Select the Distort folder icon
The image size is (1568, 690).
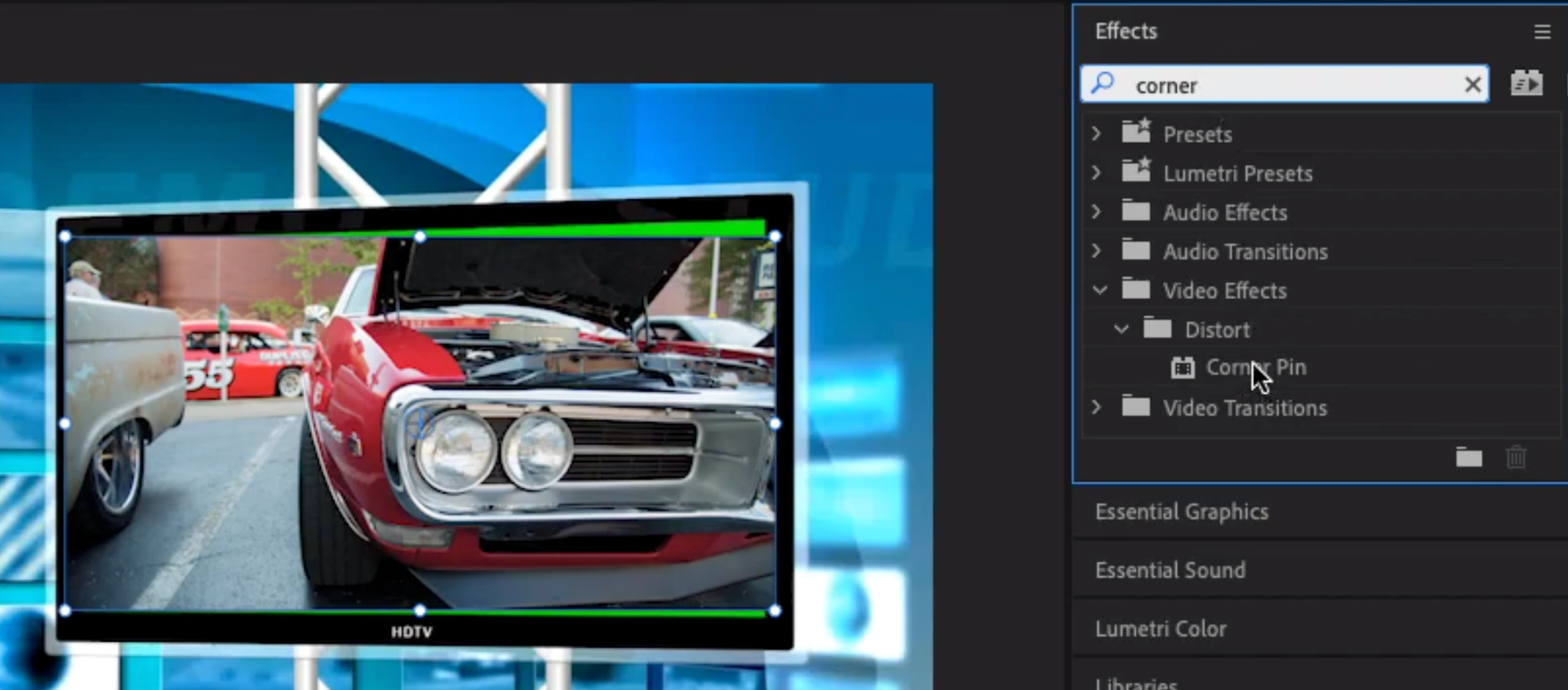[1157, 327]
